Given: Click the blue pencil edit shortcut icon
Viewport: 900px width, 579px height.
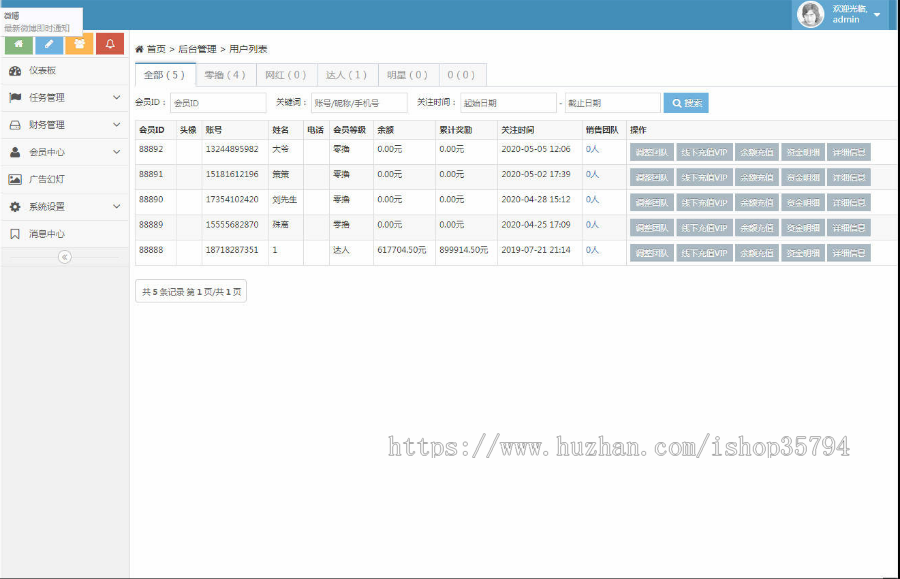Looking at the screenshot, I should click(49, 44).
